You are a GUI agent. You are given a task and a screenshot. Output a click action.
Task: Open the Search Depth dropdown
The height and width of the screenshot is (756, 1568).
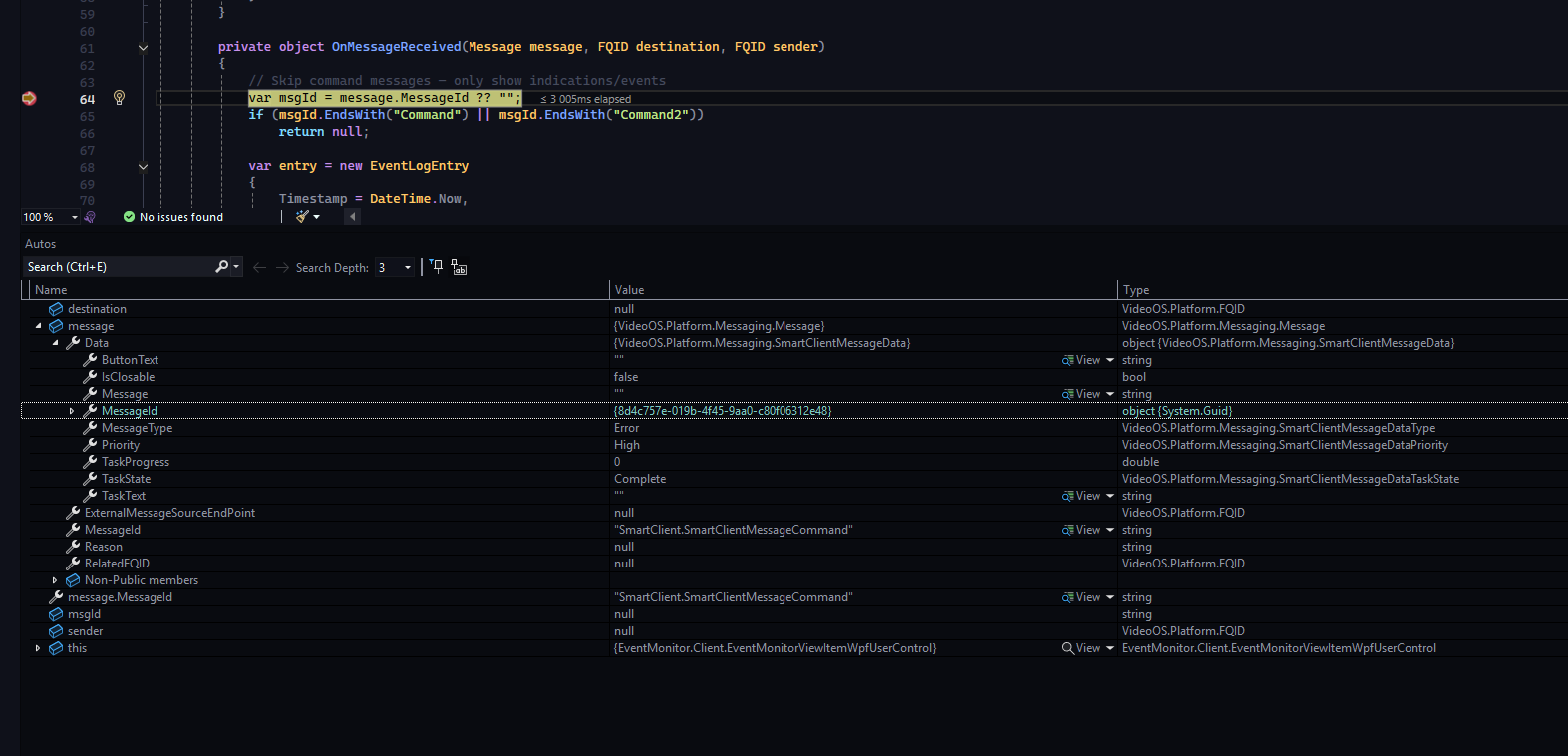(407, 267)
